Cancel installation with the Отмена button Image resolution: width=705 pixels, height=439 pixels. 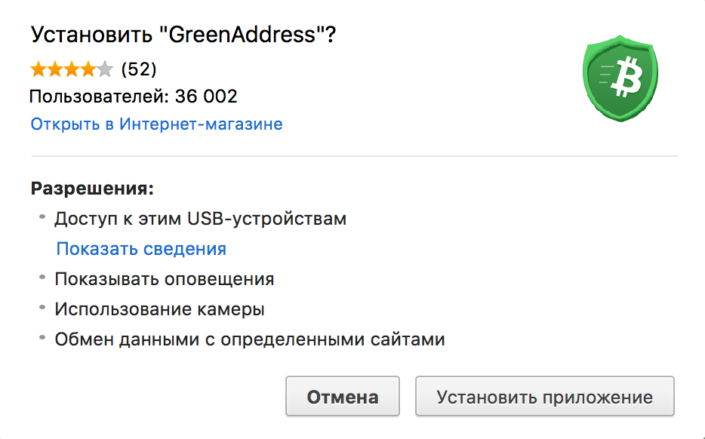coord(343,396)
